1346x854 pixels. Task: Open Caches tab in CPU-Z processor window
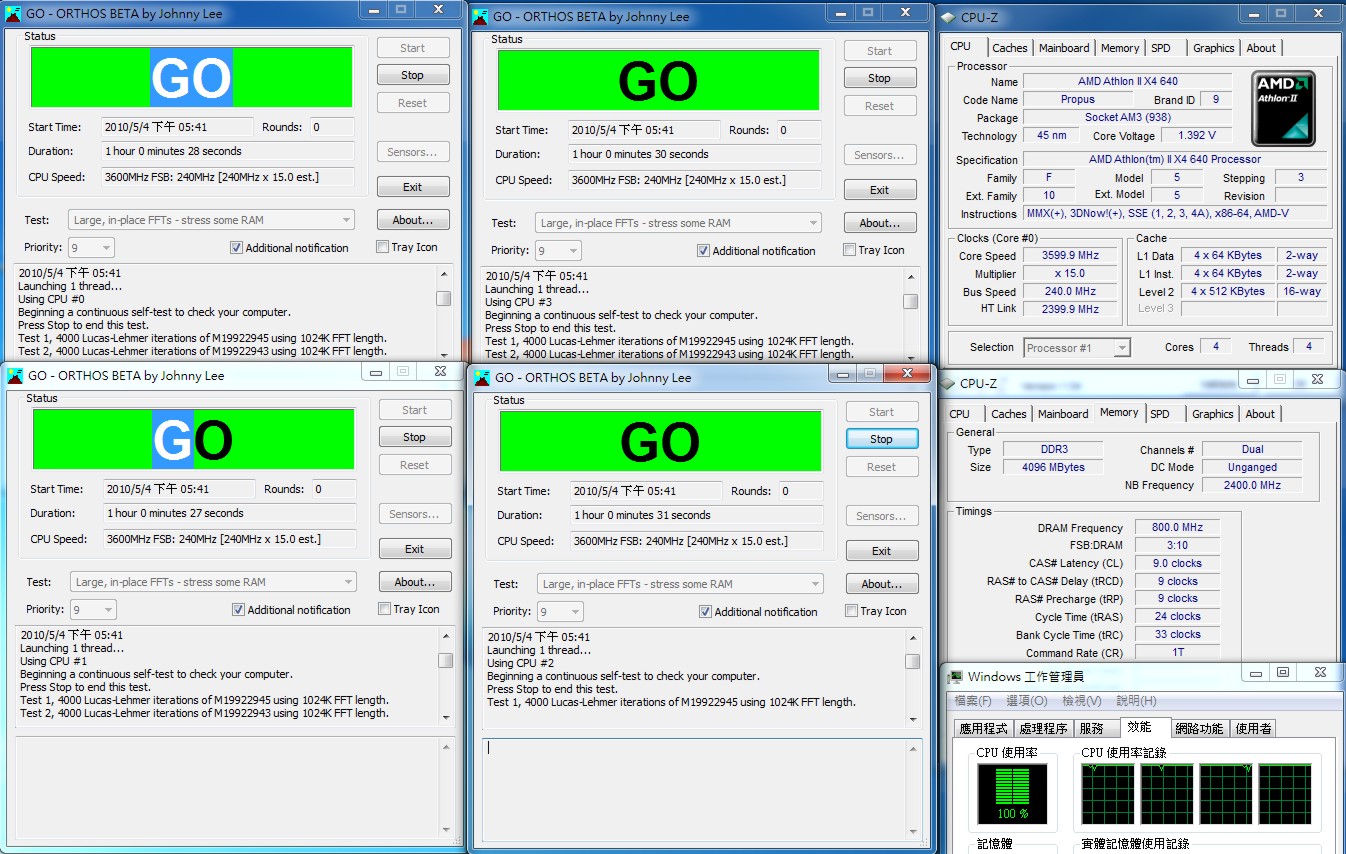point(1009,48)
